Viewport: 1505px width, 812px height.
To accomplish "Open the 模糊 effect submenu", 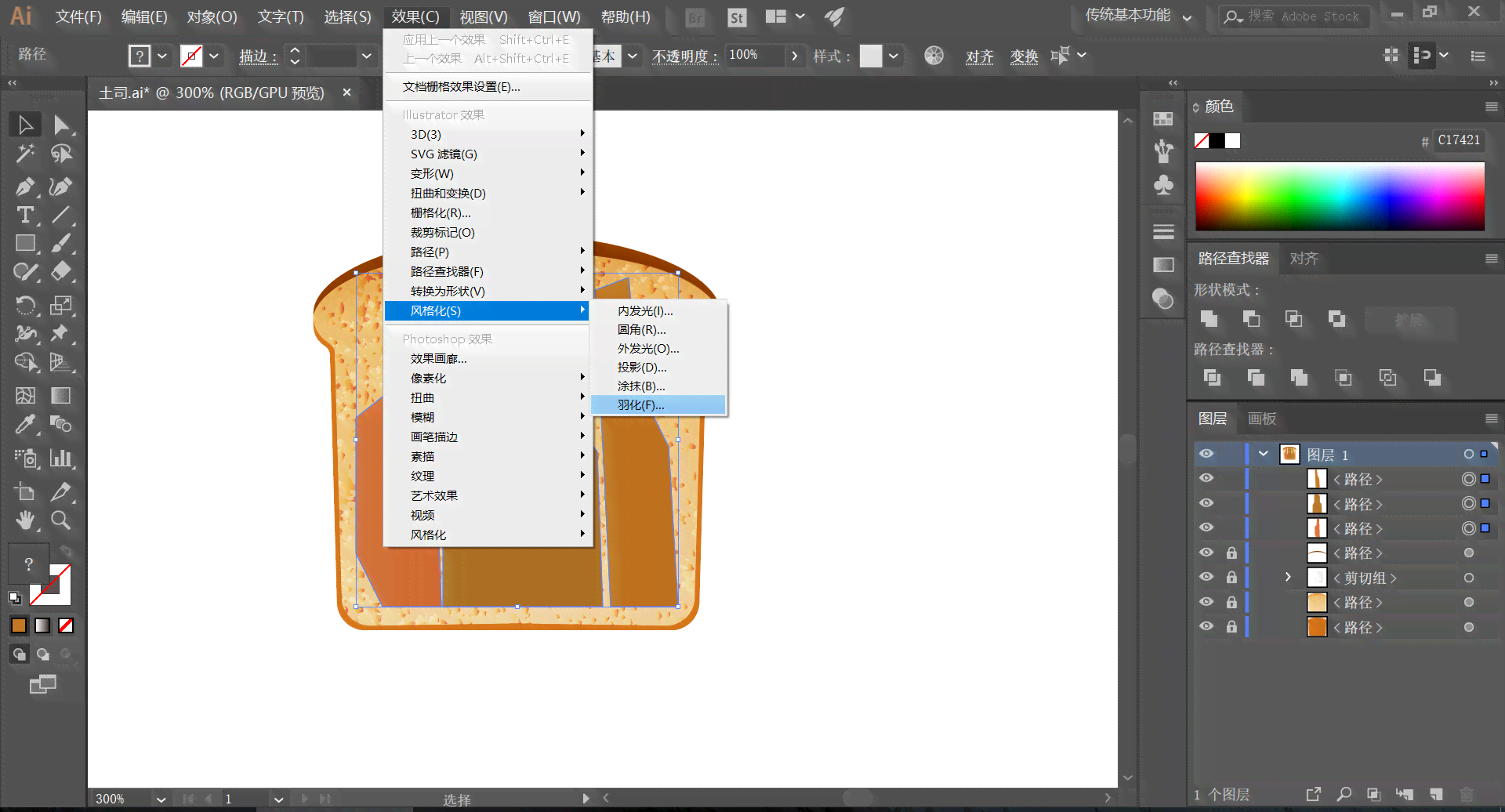I will 488,417.
